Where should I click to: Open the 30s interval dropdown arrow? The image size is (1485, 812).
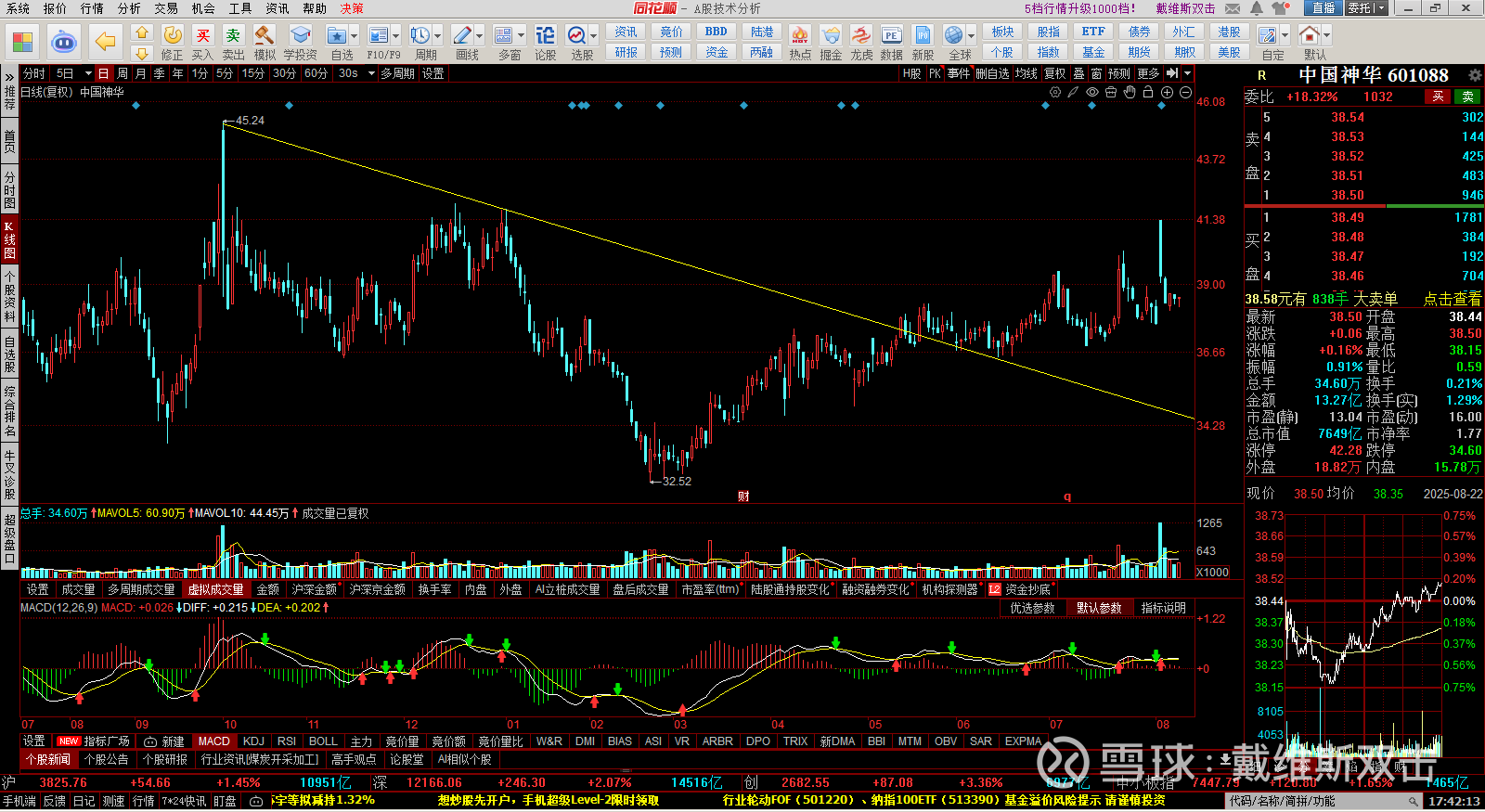point(370,73)
